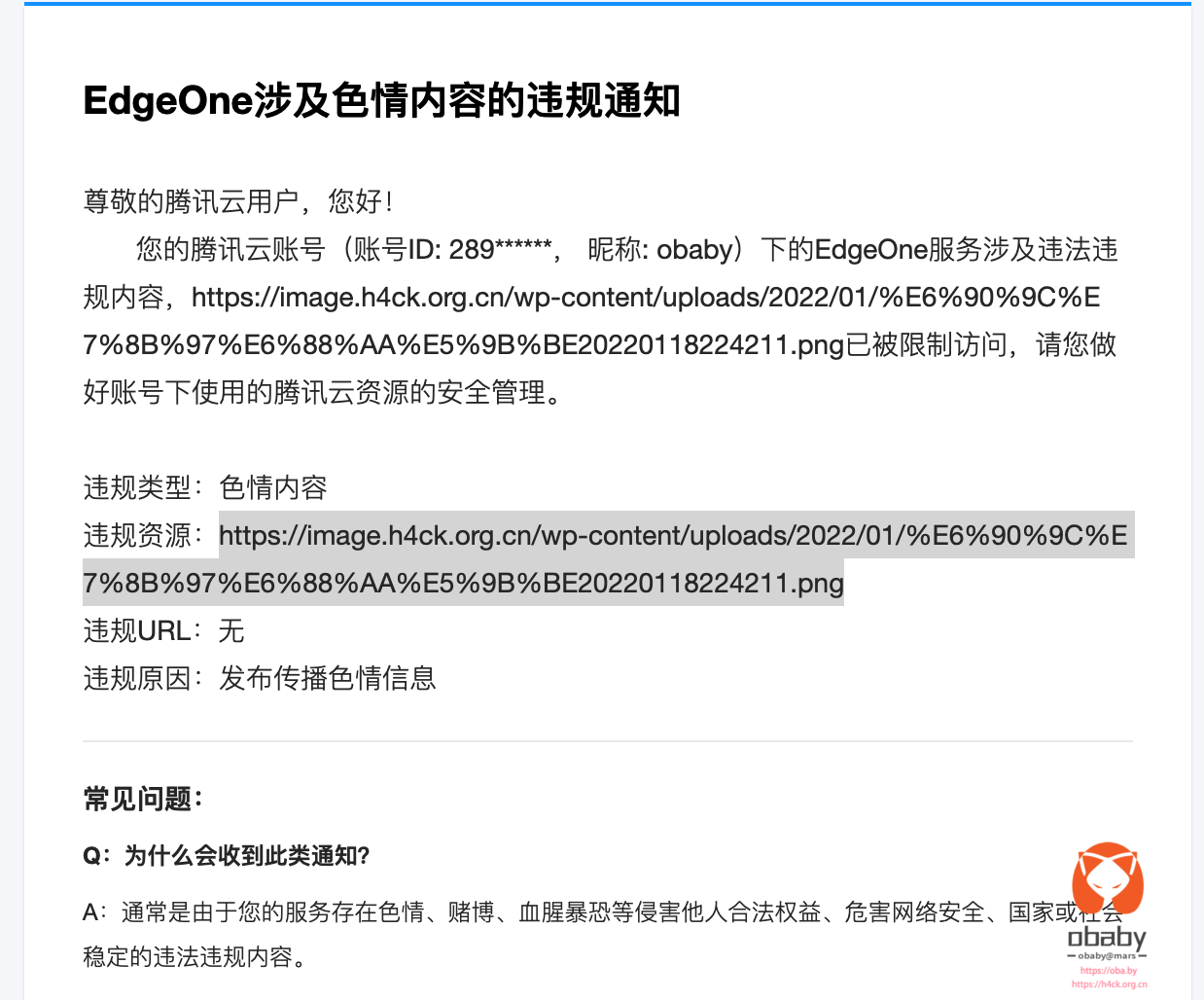
Task: Click the blue bar atop the notice
Action: (x=607, y=4)
